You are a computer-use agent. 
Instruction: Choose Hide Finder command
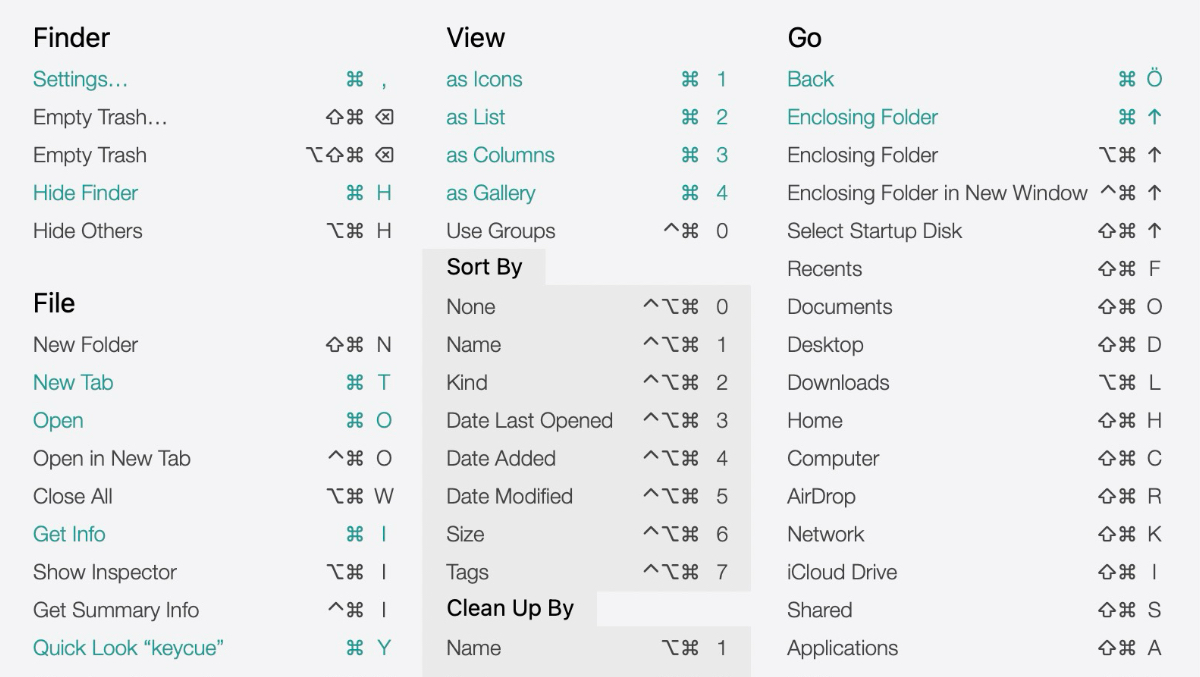(x=85, y=193)
